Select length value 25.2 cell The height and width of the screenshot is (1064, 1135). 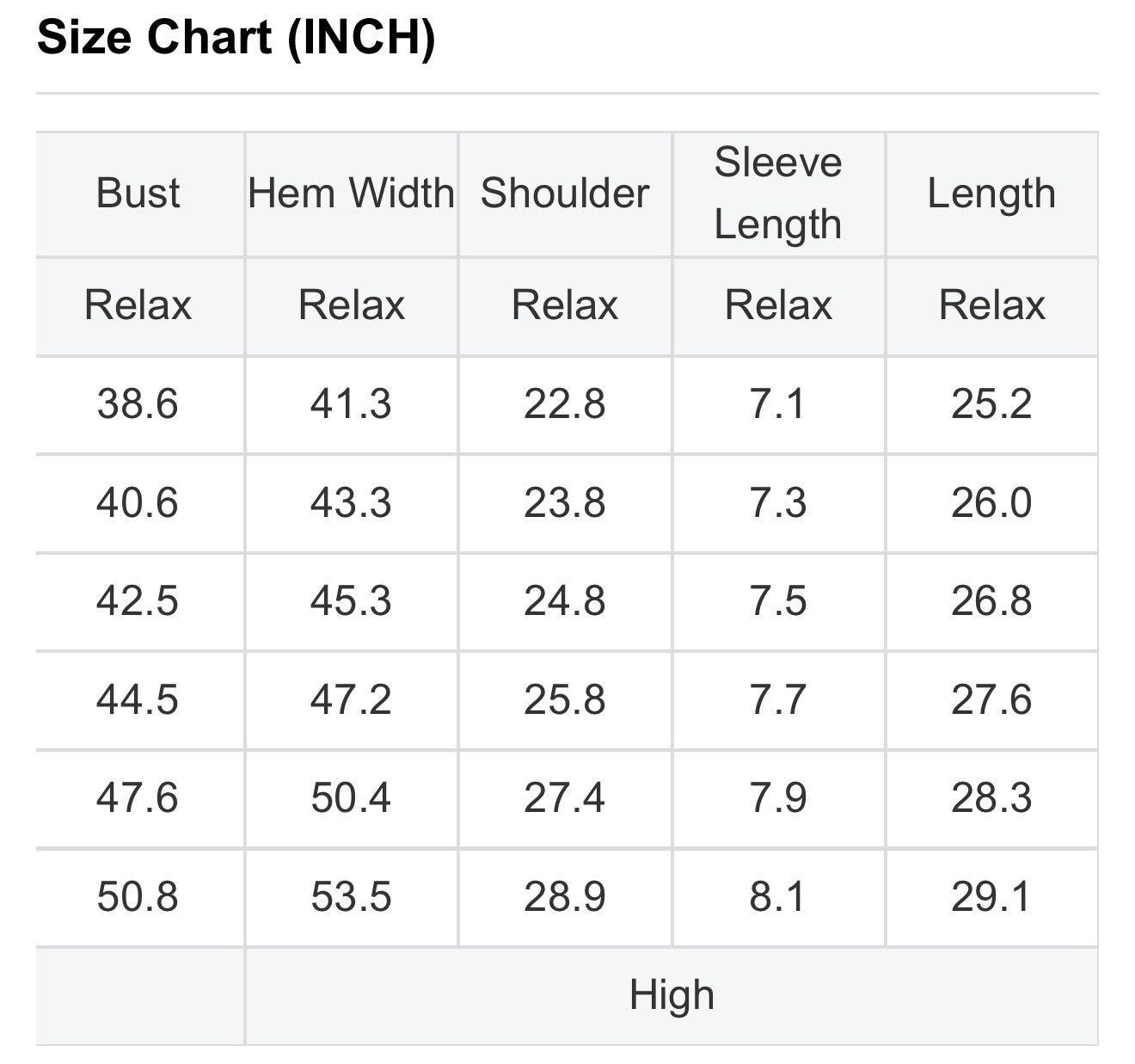point(991,403)
